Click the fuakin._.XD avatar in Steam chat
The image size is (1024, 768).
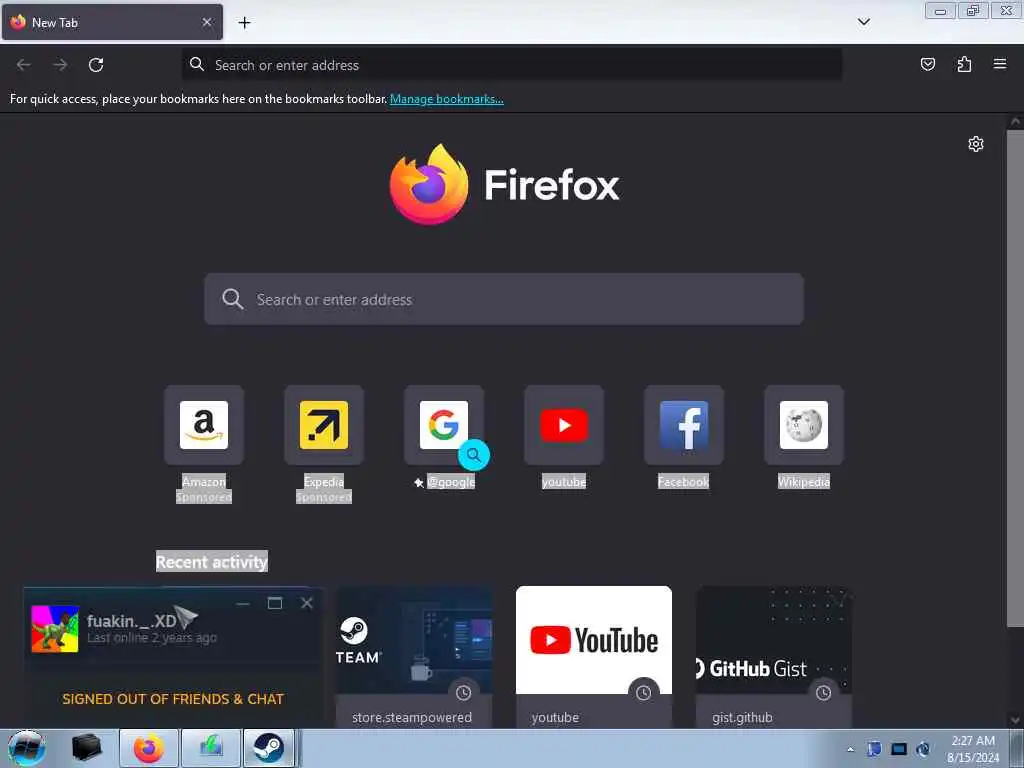coord(55,628)
